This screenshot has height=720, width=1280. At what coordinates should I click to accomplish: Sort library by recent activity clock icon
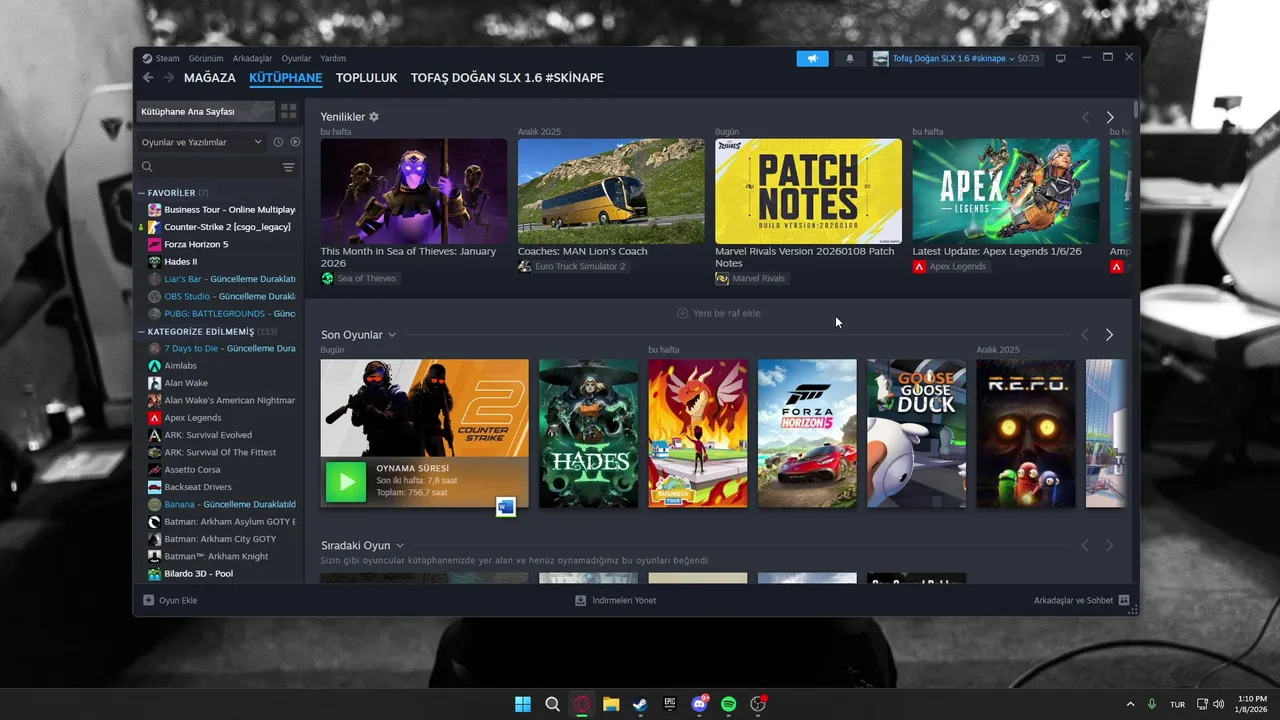[x=278, y=142]
